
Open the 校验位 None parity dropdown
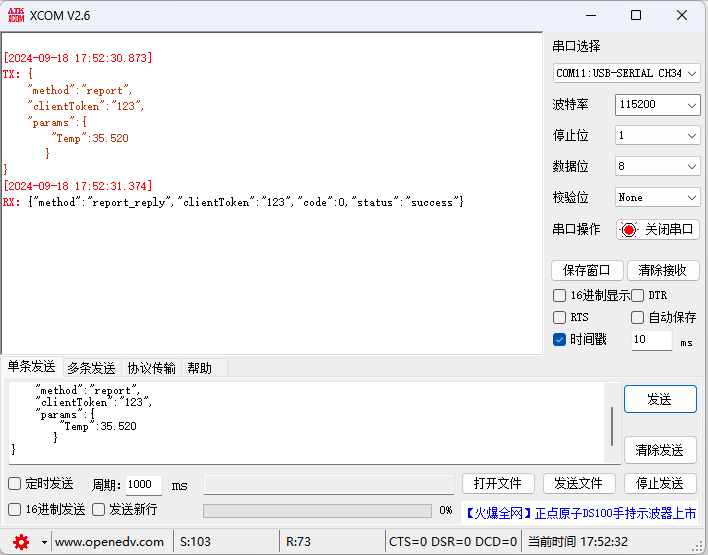657,197
